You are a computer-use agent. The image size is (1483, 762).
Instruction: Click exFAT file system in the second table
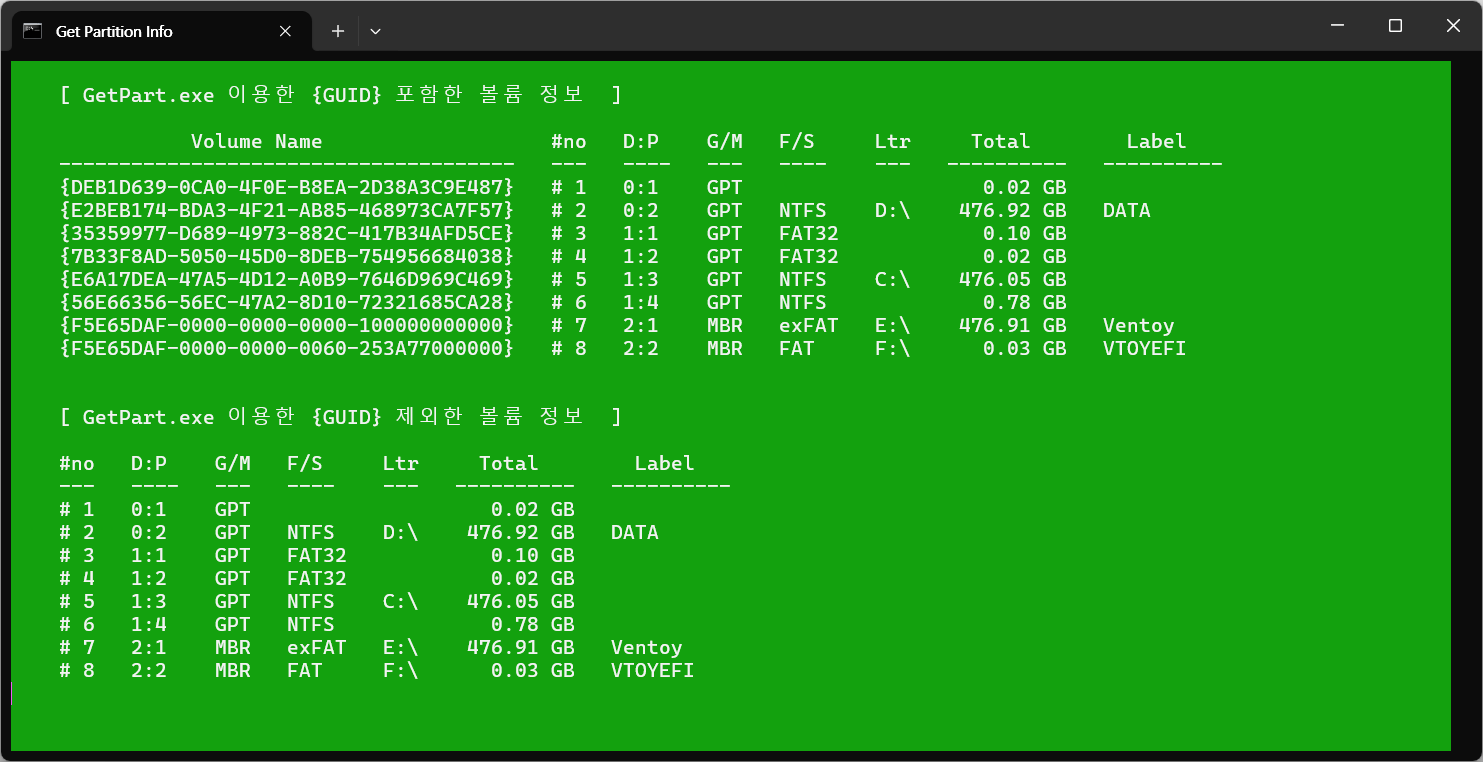317,647
